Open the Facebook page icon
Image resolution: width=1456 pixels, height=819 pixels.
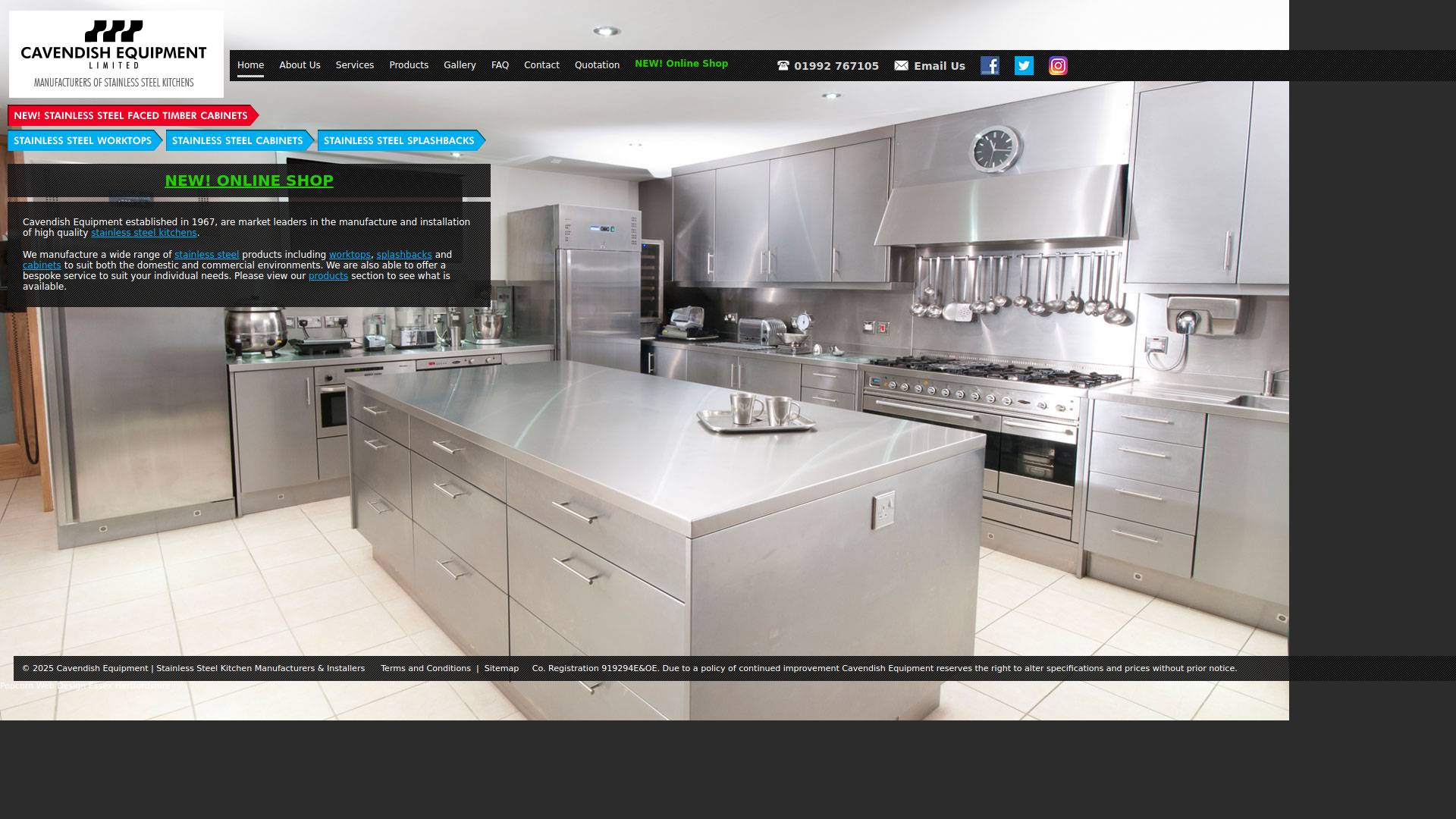(990, 66)
